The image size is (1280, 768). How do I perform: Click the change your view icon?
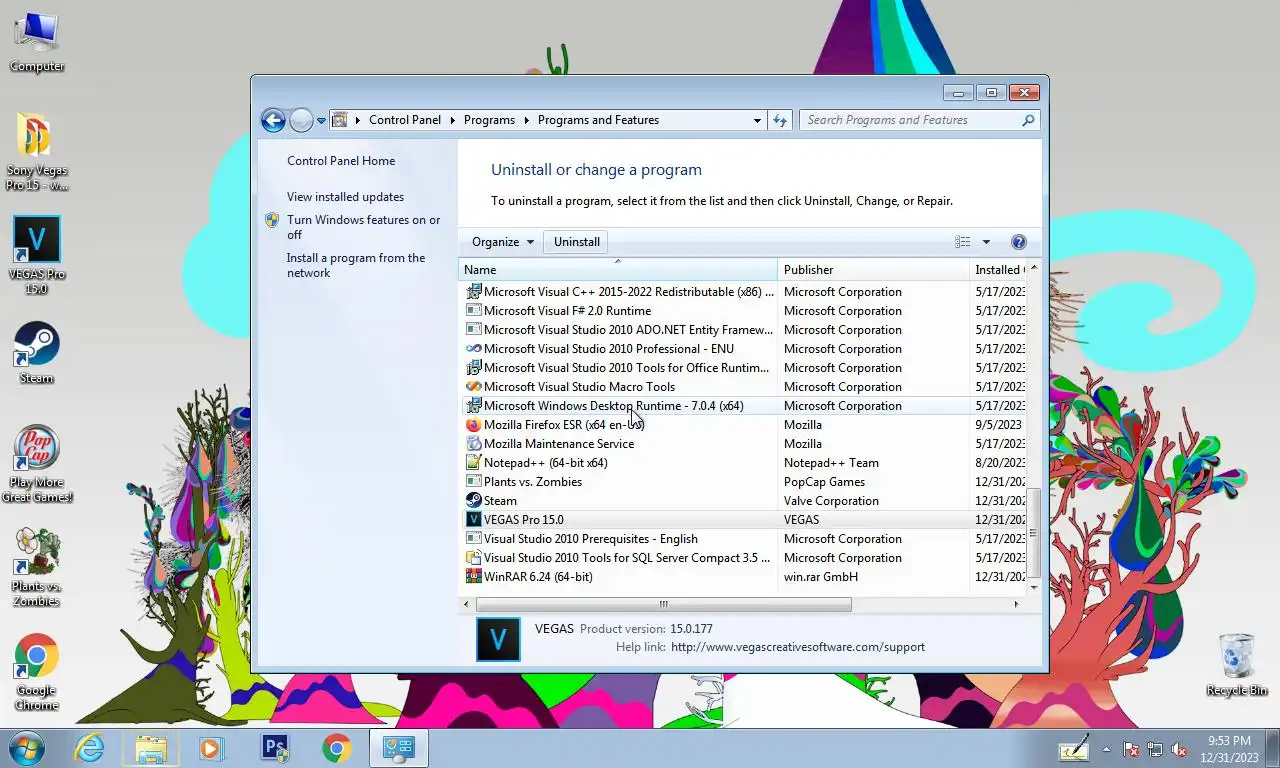pos(962,242)
